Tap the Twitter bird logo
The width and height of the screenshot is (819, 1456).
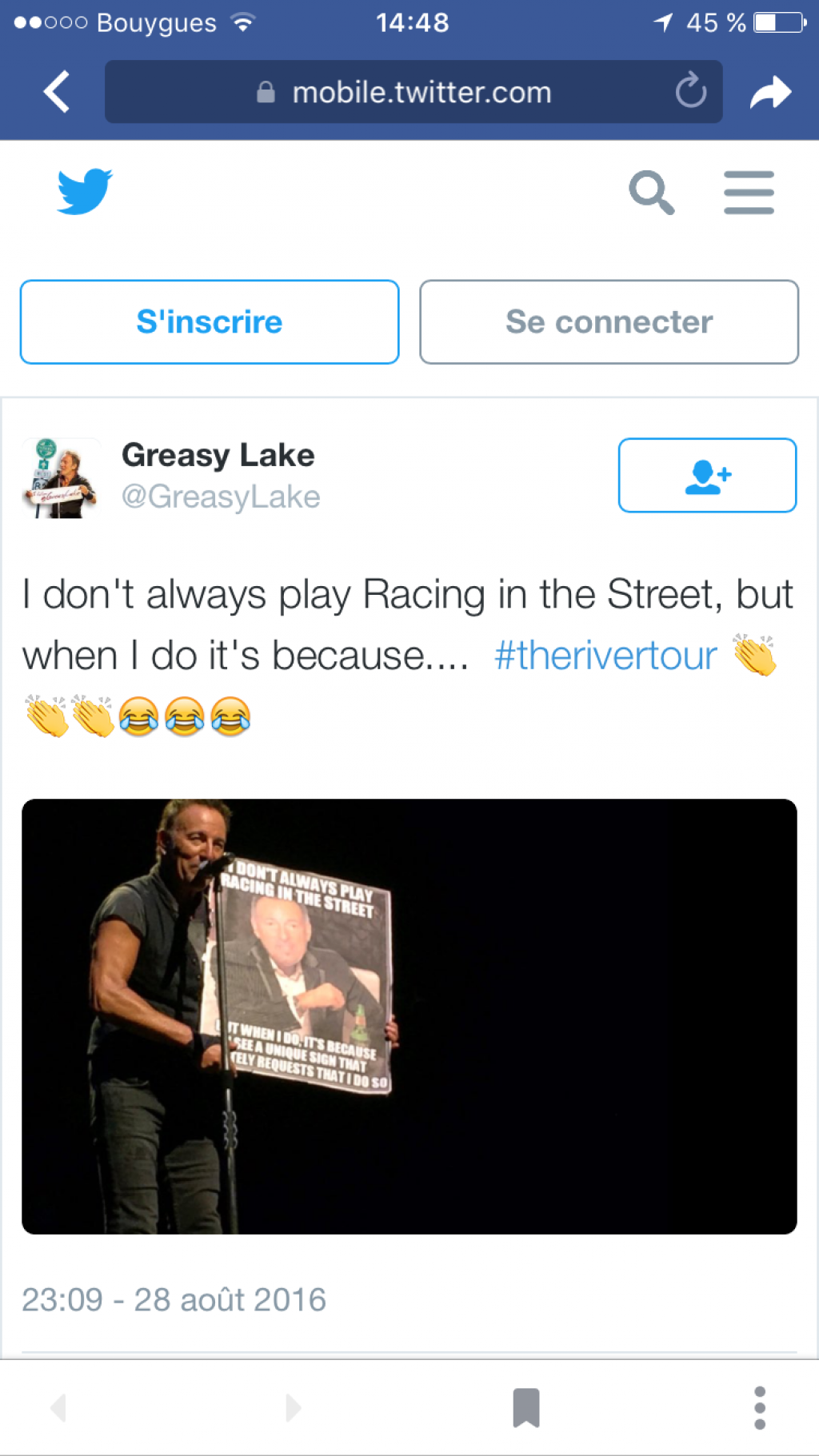click(85, 191)
